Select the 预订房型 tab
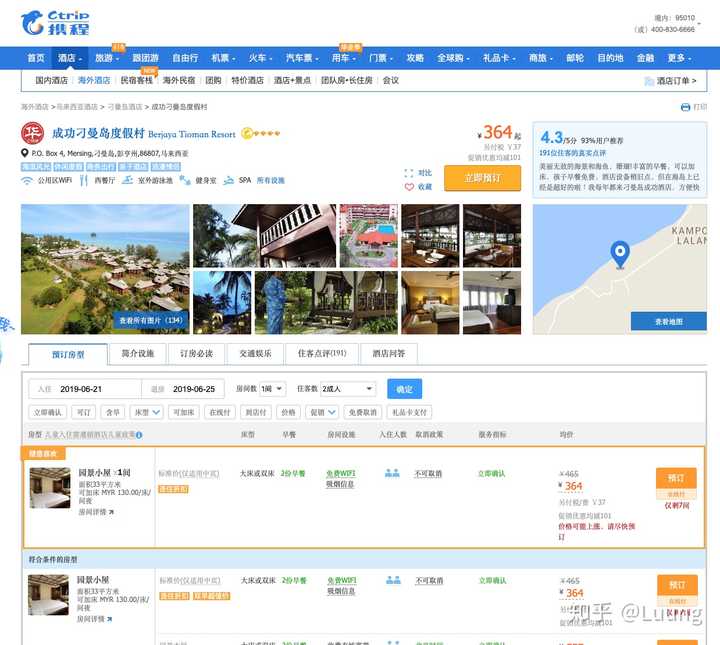The height and width of the screenshot is (645, 720). [x=68, y=354]
